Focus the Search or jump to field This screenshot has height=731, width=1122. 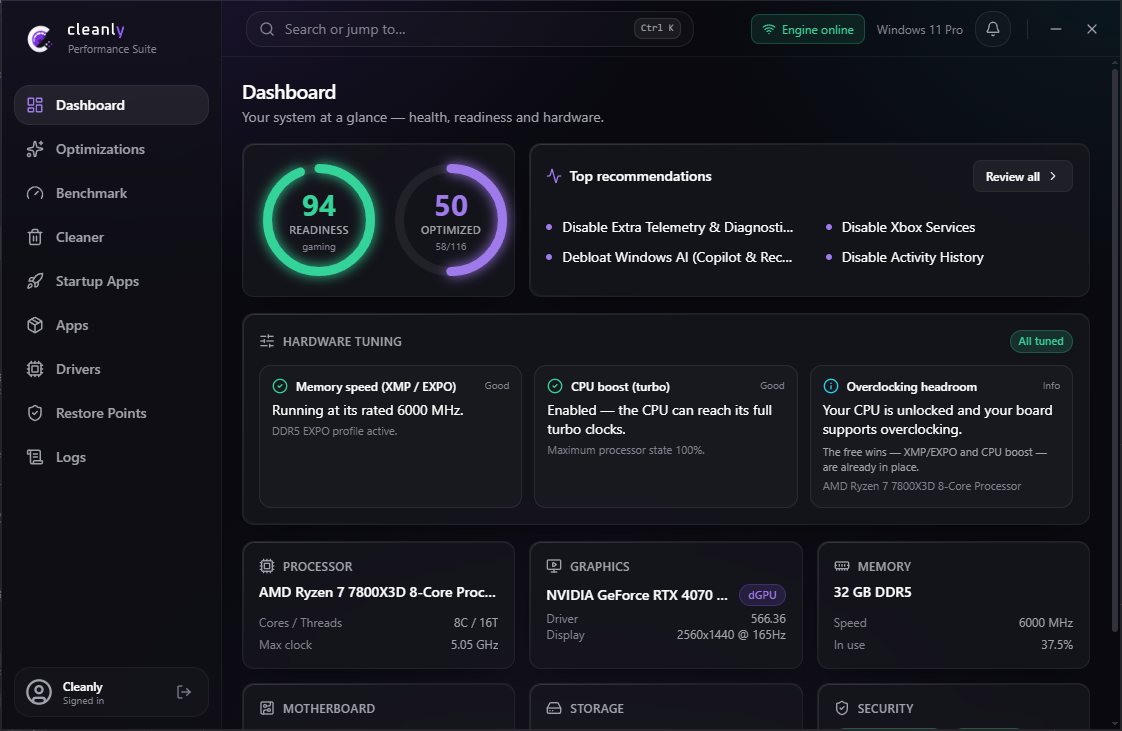click(x=469, y=29)
